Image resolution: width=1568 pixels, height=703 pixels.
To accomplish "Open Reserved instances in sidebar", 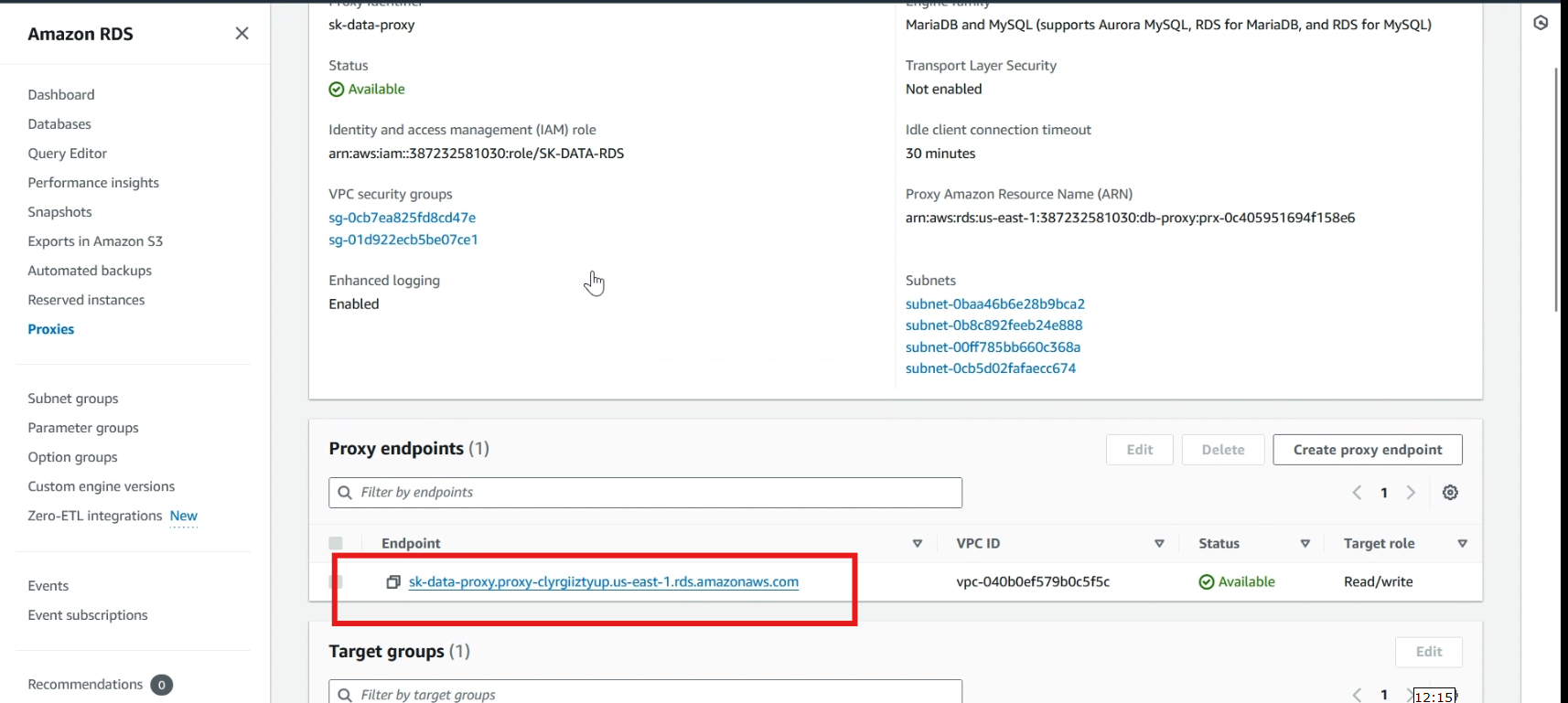I will 86,300.
